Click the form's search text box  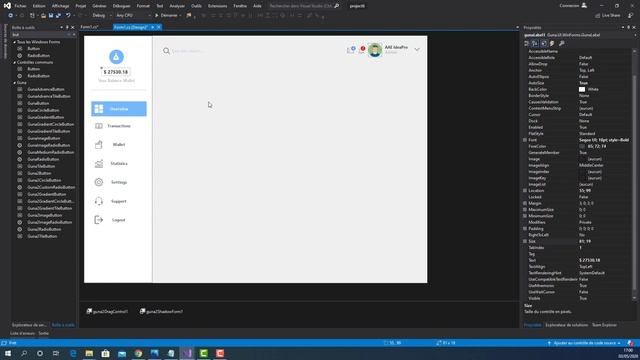(x=188, y=51)
